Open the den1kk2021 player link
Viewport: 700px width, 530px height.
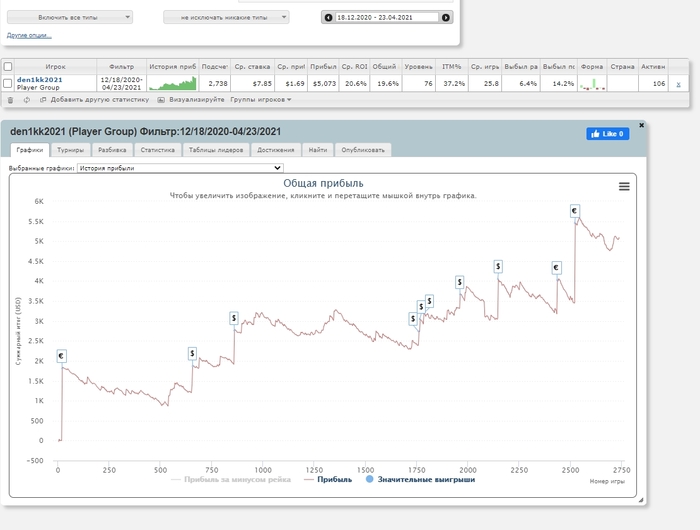click(x=40, y=79)
